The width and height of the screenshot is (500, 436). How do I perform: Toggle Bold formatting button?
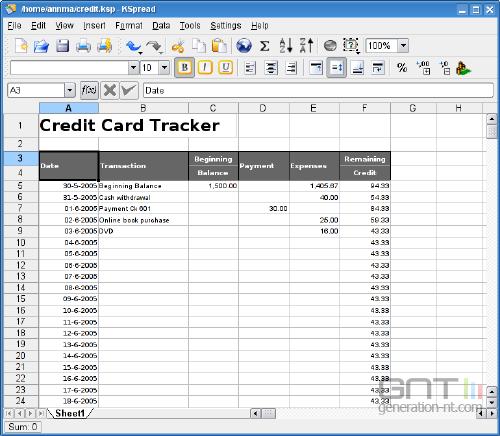(184, 68)
